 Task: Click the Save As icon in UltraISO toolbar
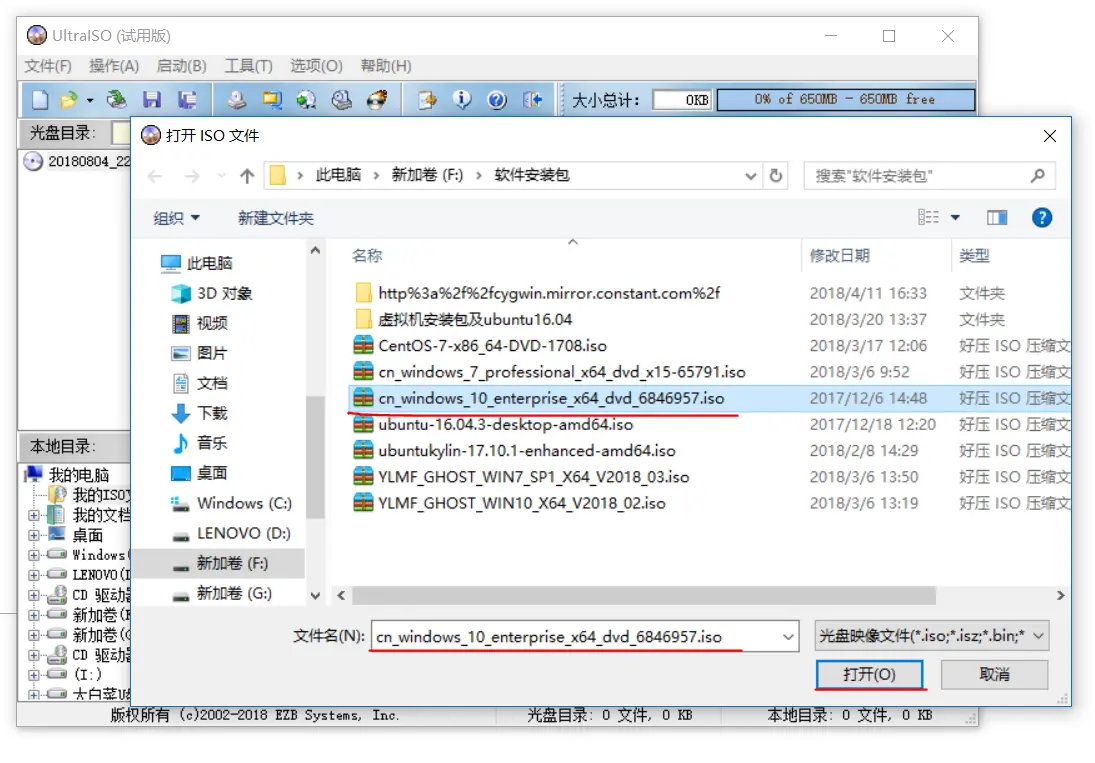[x=186, y=100]
